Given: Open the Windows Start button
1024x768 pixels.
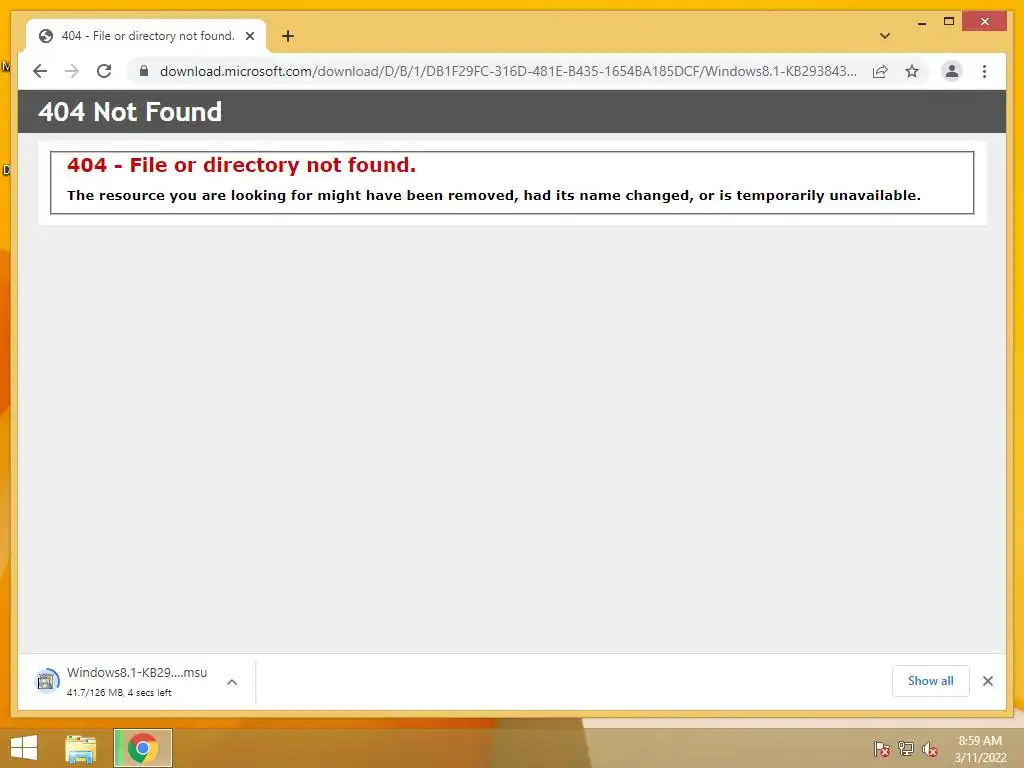Looking at the screenshot, I should tap(24, 748).
